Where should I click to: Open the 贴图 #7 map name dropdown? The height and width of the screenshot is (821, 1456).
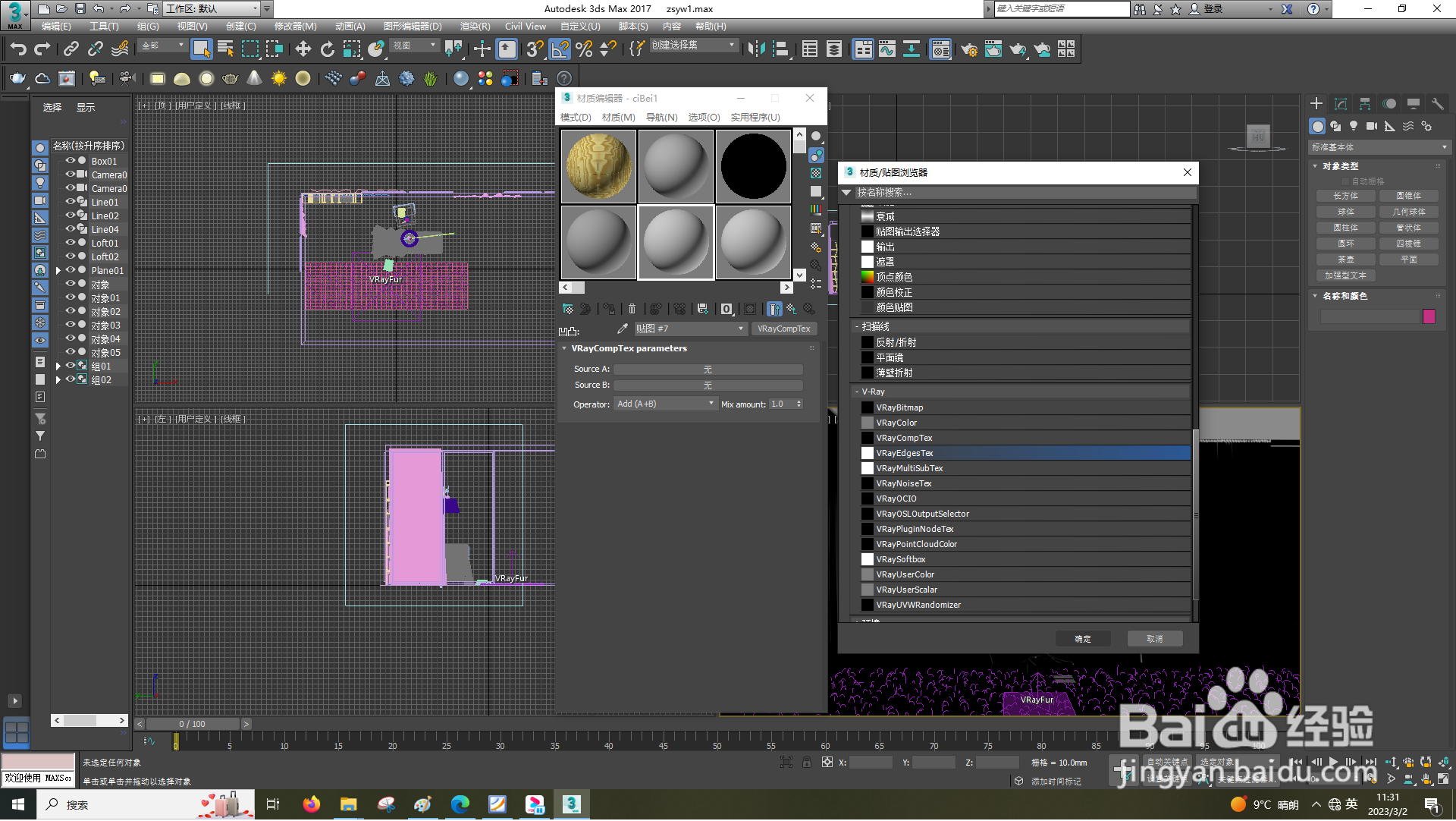690,329
